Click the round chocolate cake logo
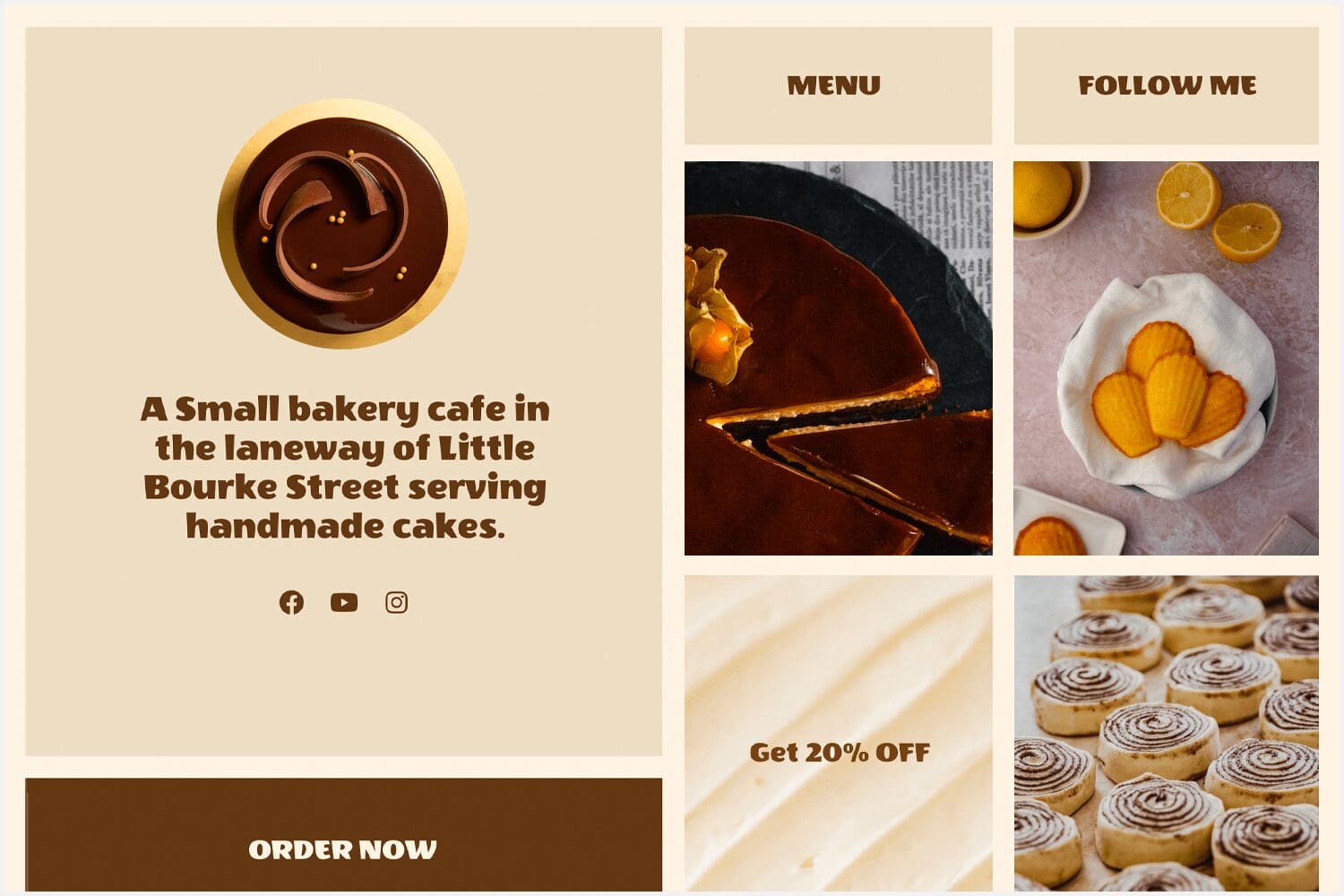 coord(341,223)
